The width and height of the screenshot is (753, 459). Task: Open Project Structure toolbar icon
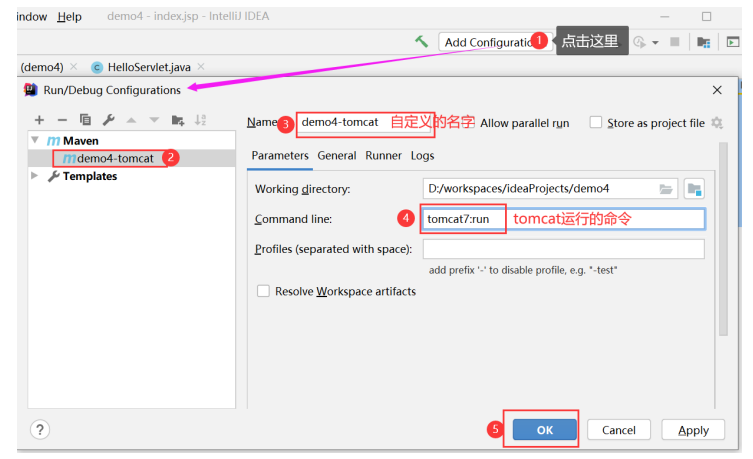point(704,42)
